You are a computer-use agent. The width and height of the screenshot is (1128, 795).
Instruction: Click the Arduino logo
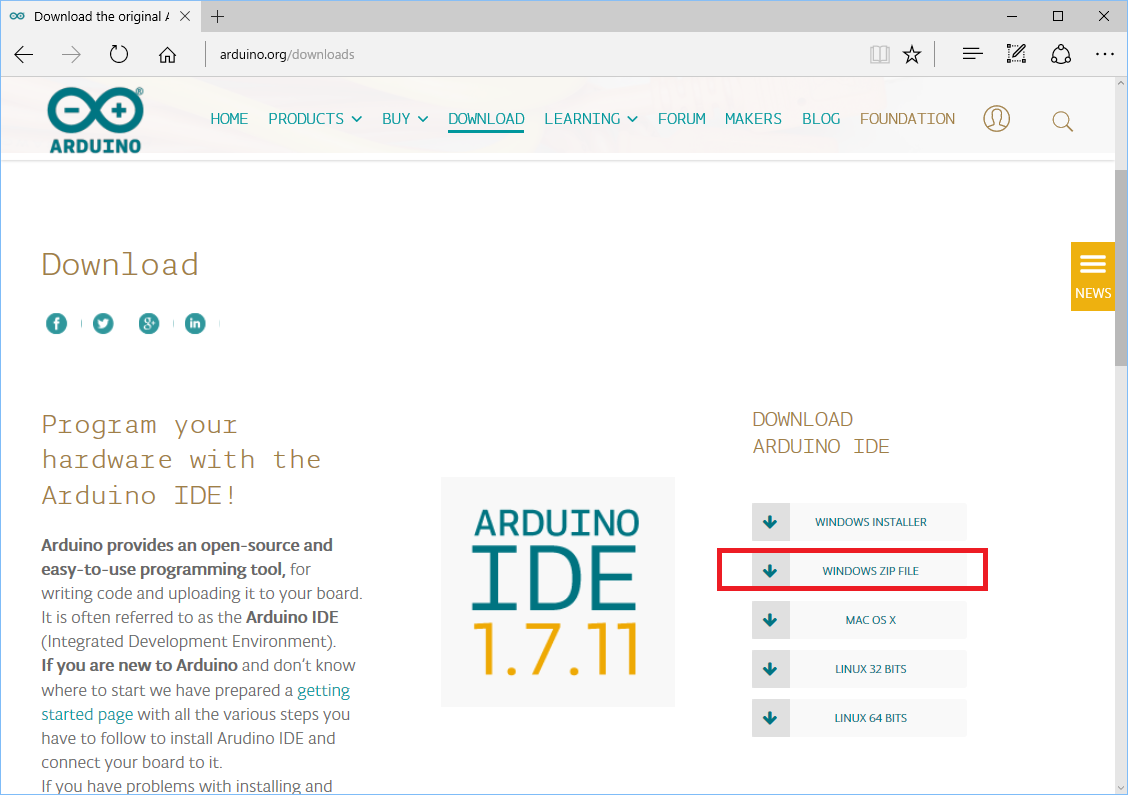pyautogui.click(x=94, y=117)
